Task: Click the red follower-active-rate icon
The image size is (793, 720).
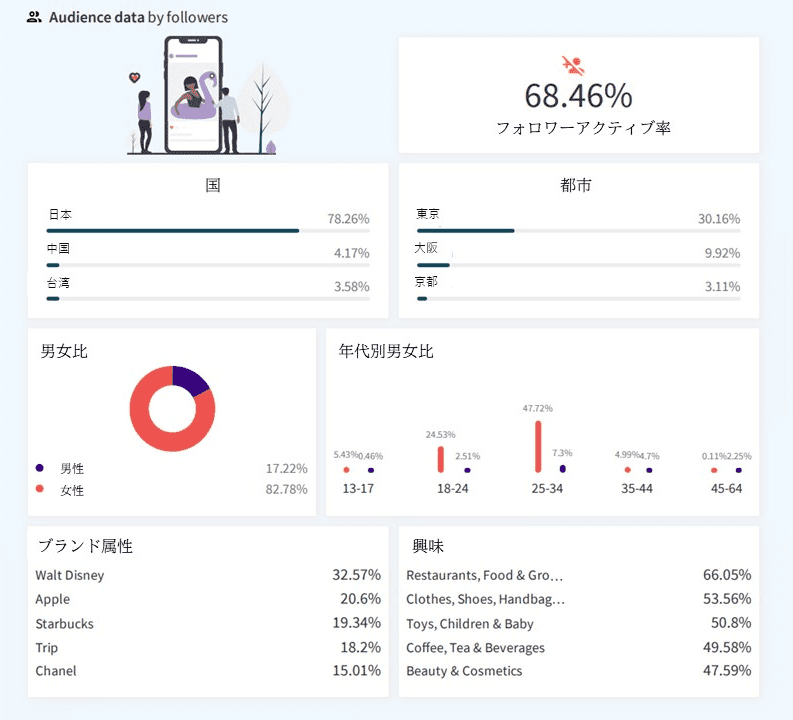Action: (573, 65)
